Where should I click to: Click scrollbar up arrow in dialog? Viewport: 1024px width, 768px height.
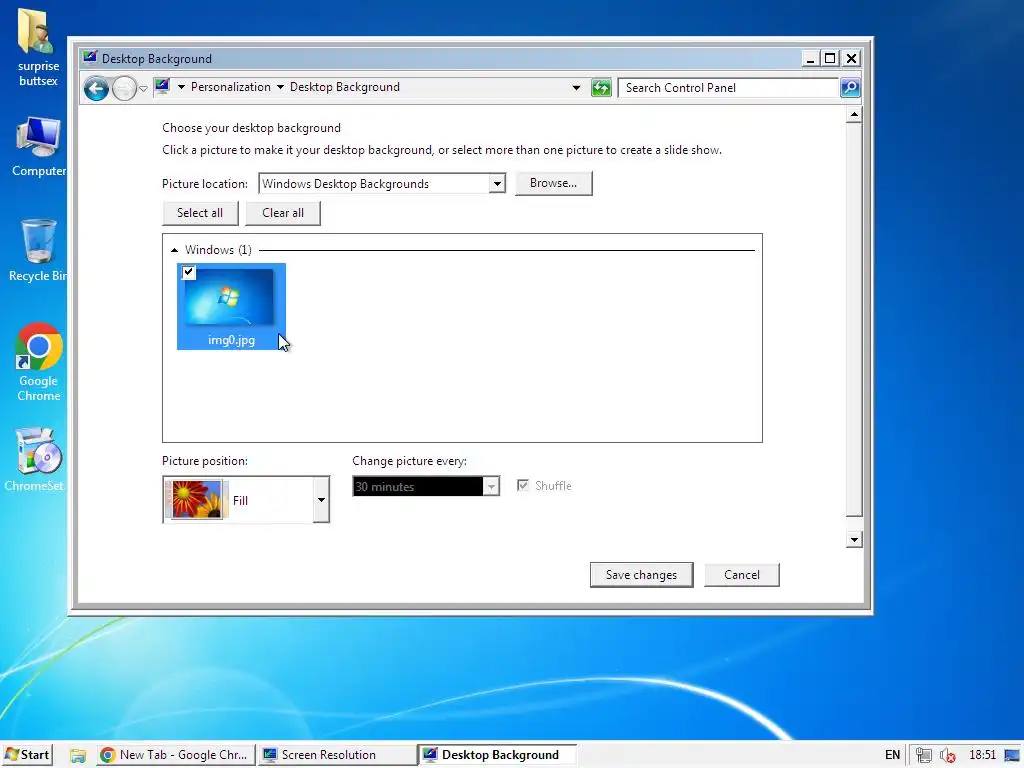(854, 115)
